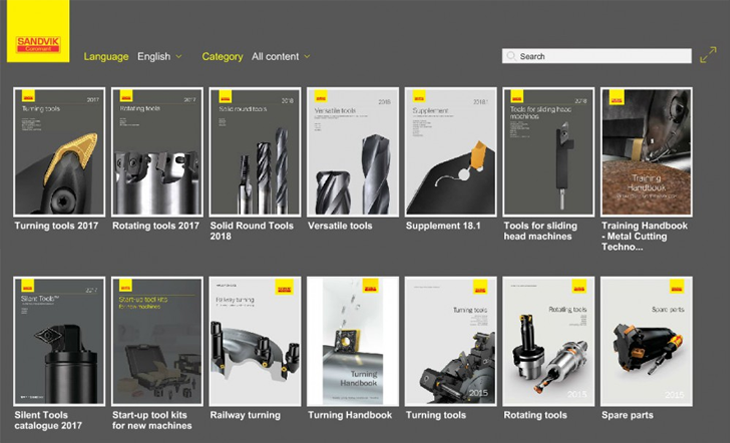Click the 'Supplement 18.1' title text

443,226
